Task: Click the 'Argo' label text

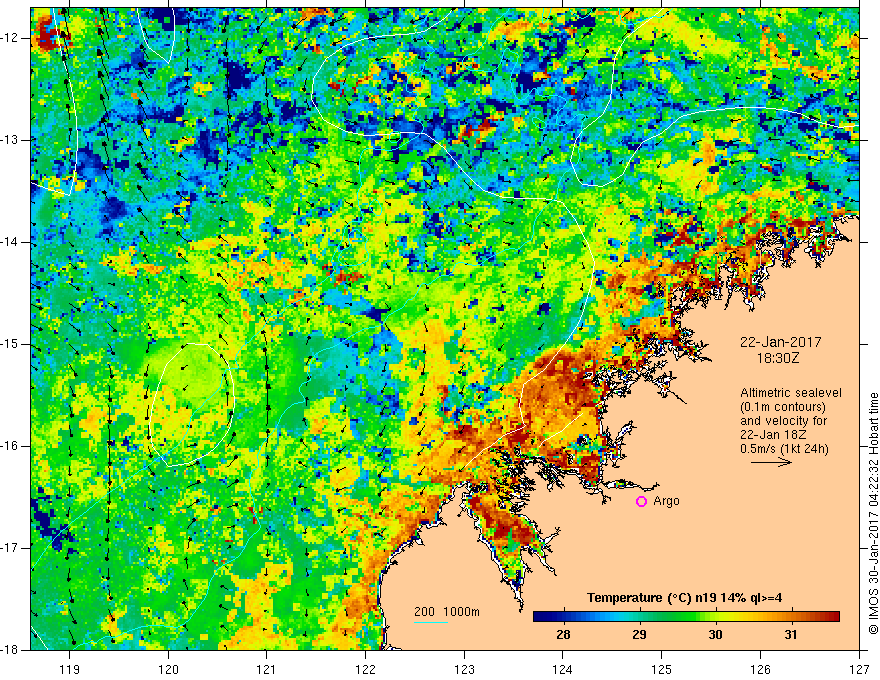Action: click(666, 502)
